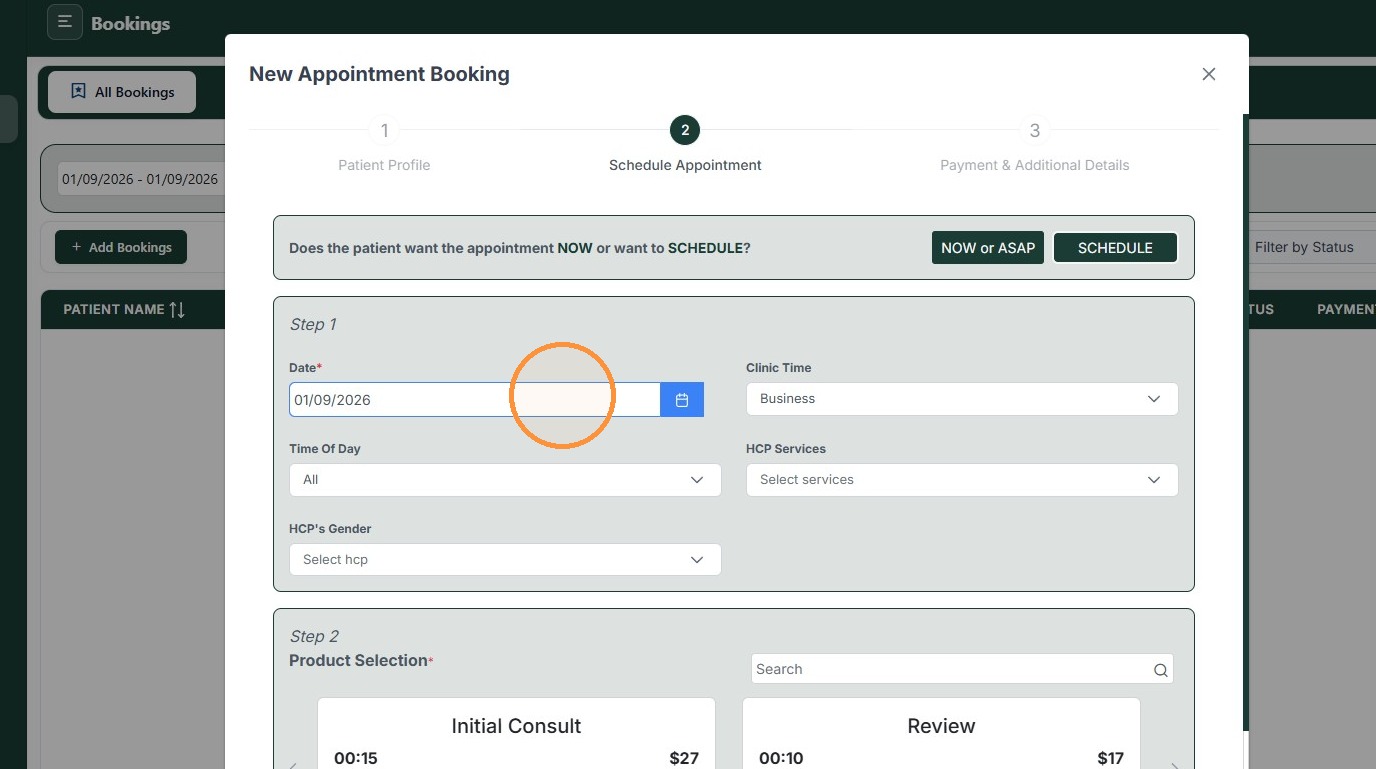Expand the HCP's Gender dropdown
This screenshot has width=1376, height=769.
tap(505, 560)
